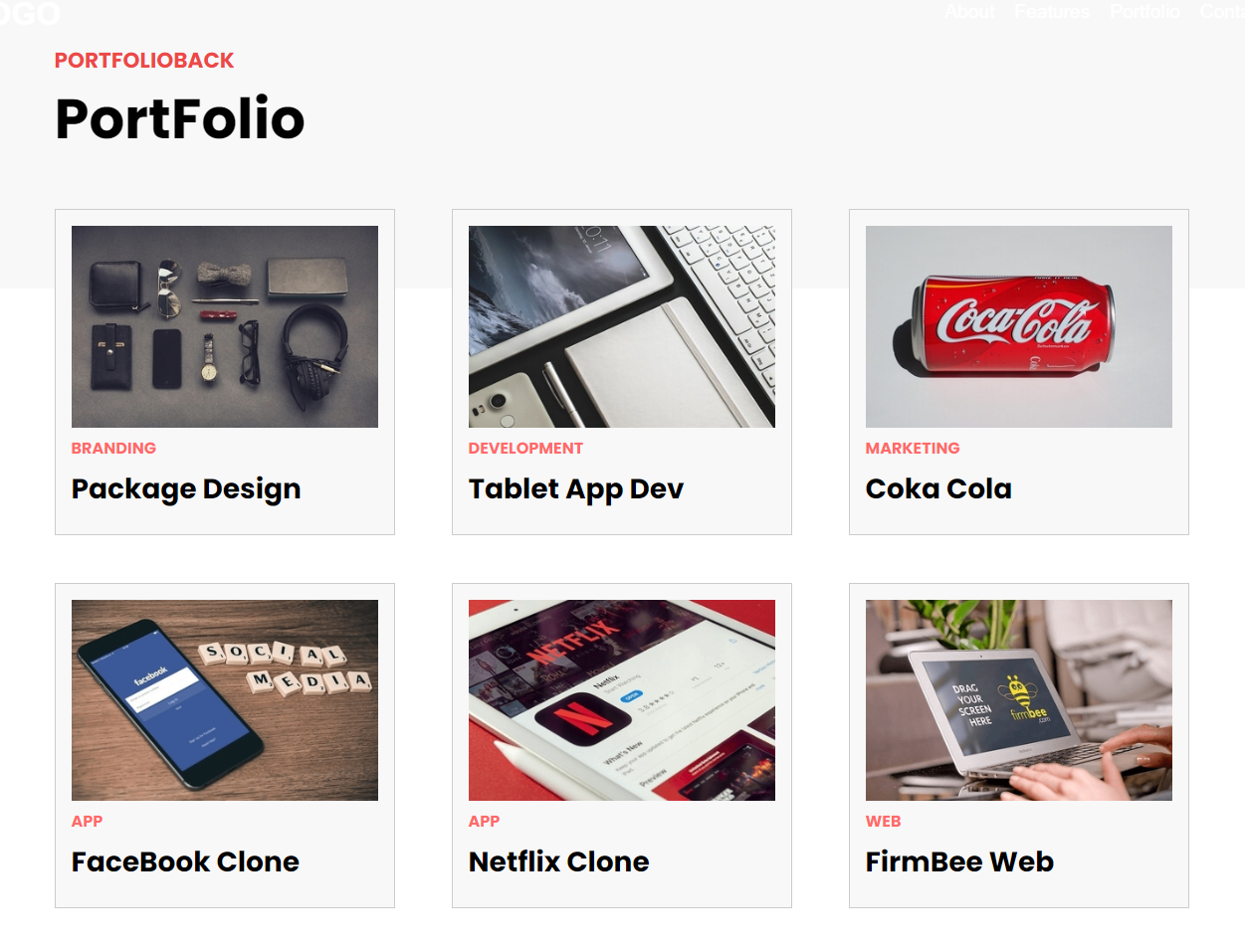Click the Package Design title
The image size is (1245, 952).
[x=186, y=489]
